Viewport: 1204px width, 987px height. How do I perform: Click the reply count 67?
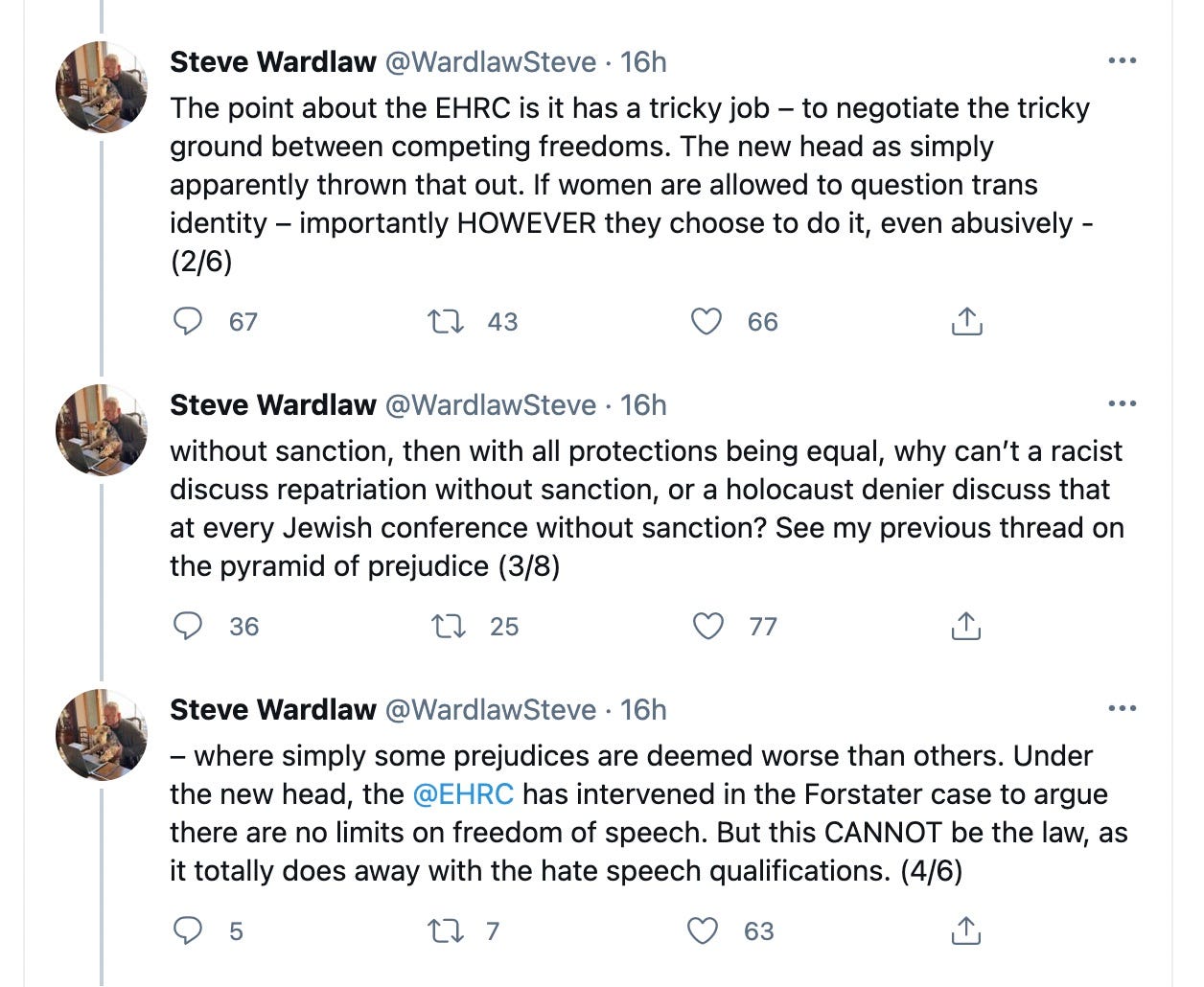(x=243, y=322)
